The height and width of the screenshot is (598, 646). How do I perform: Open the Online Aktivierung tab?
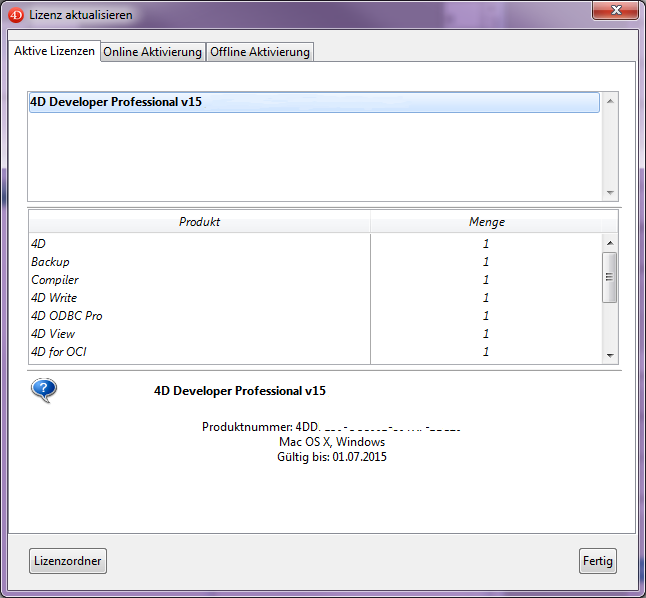[x=152, y=52]
